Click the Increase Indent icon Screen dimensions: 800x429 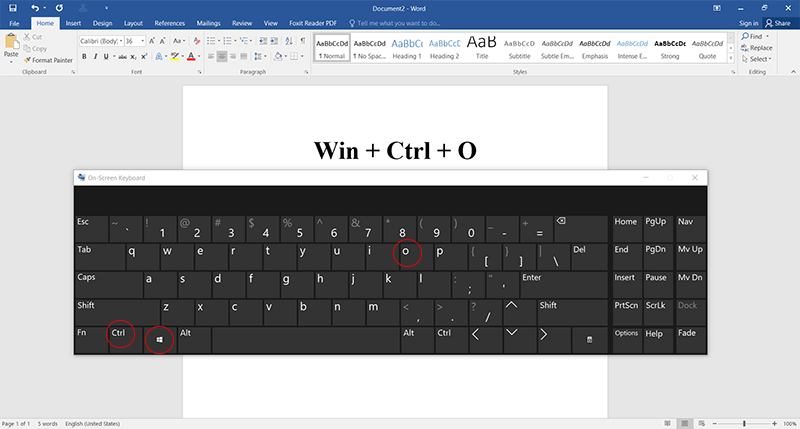tap(274, 41)
